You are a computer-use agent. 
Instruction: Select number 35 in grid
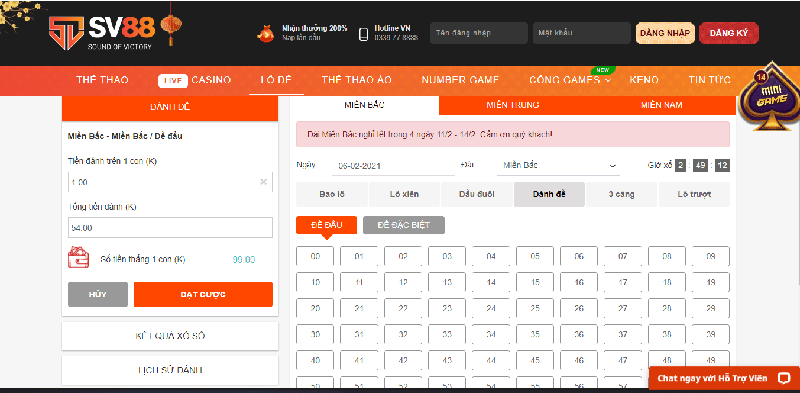point(535,334)
